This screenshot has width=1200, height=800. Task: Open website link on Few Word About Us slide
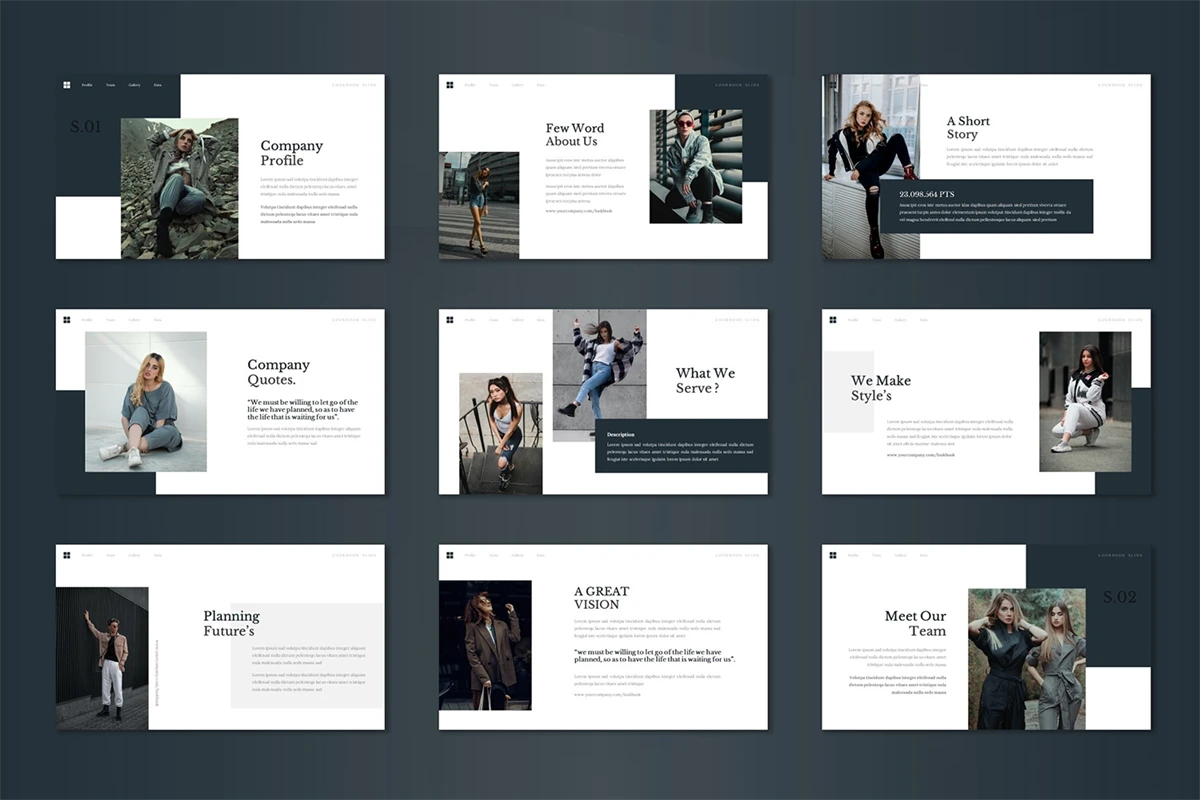(x=578, y=211)
